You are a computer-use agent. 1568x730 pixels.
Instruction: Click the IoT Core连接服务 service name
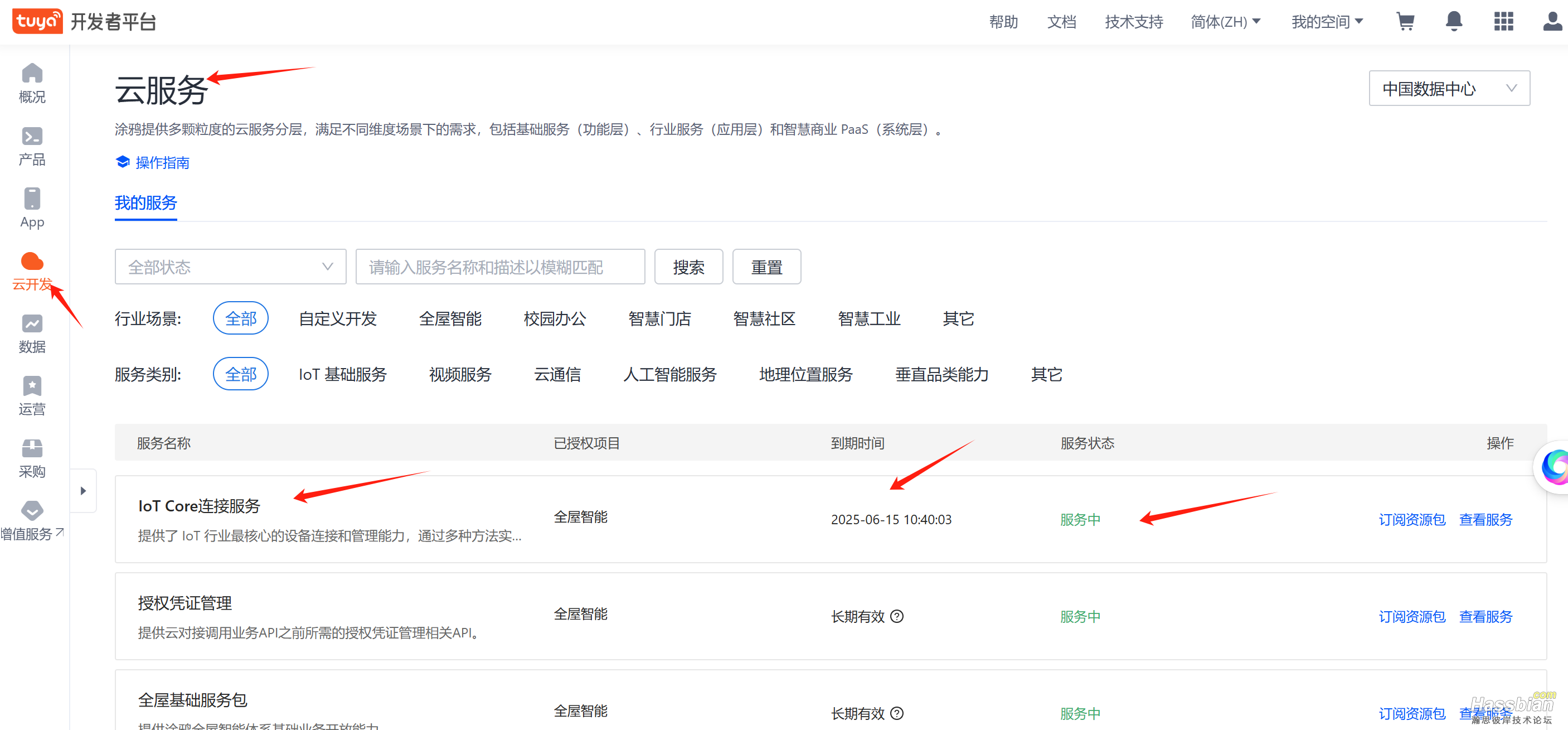tap(199, 505)
